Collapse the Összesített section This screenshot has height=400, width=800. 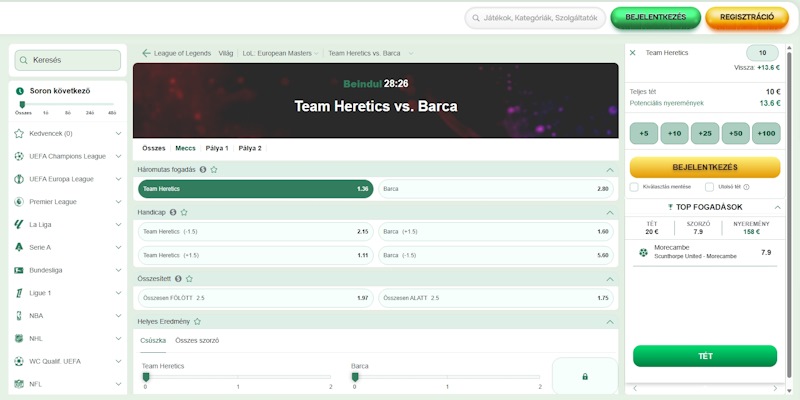tap(610, 279)
